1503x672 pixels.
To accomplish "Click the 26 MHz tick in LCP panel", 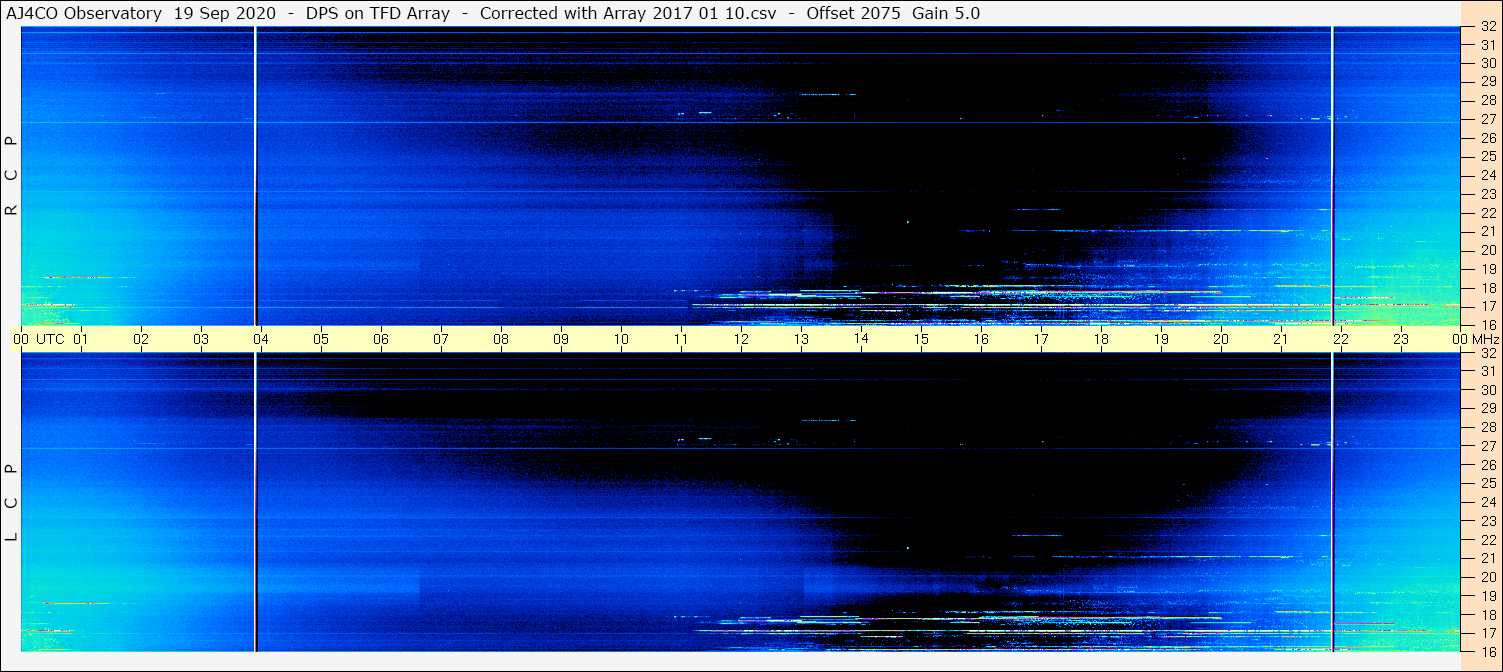I will (x=1488, y=465).
